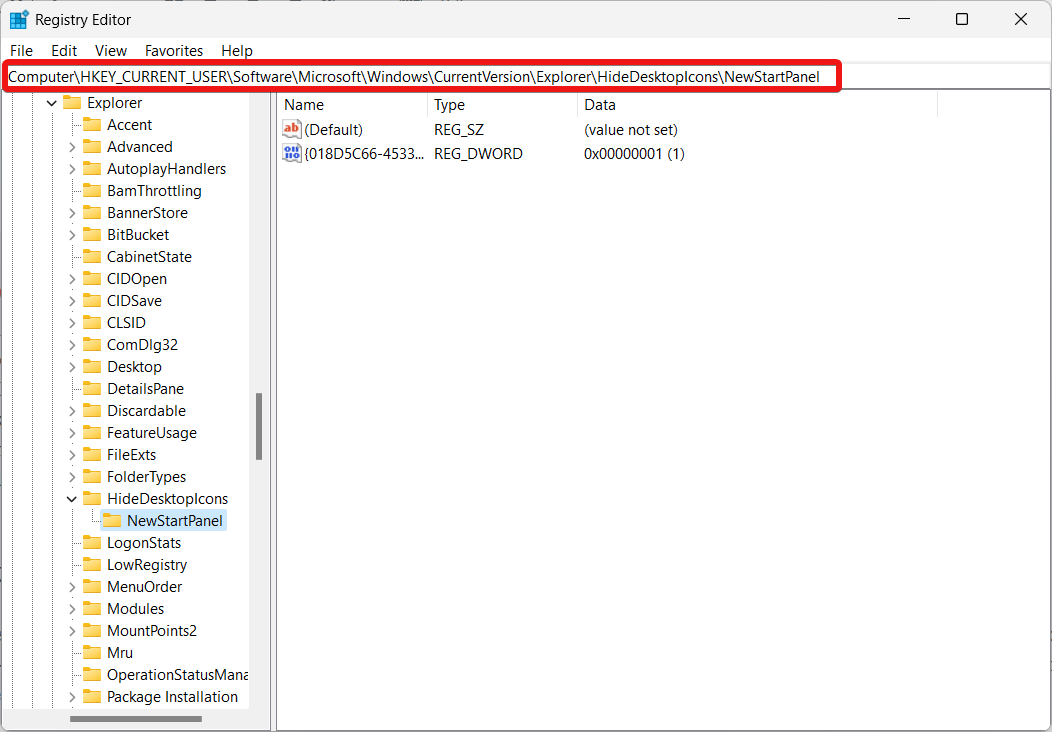Select the BitBucket key label

pyautogui.click(x=138, y=235)
